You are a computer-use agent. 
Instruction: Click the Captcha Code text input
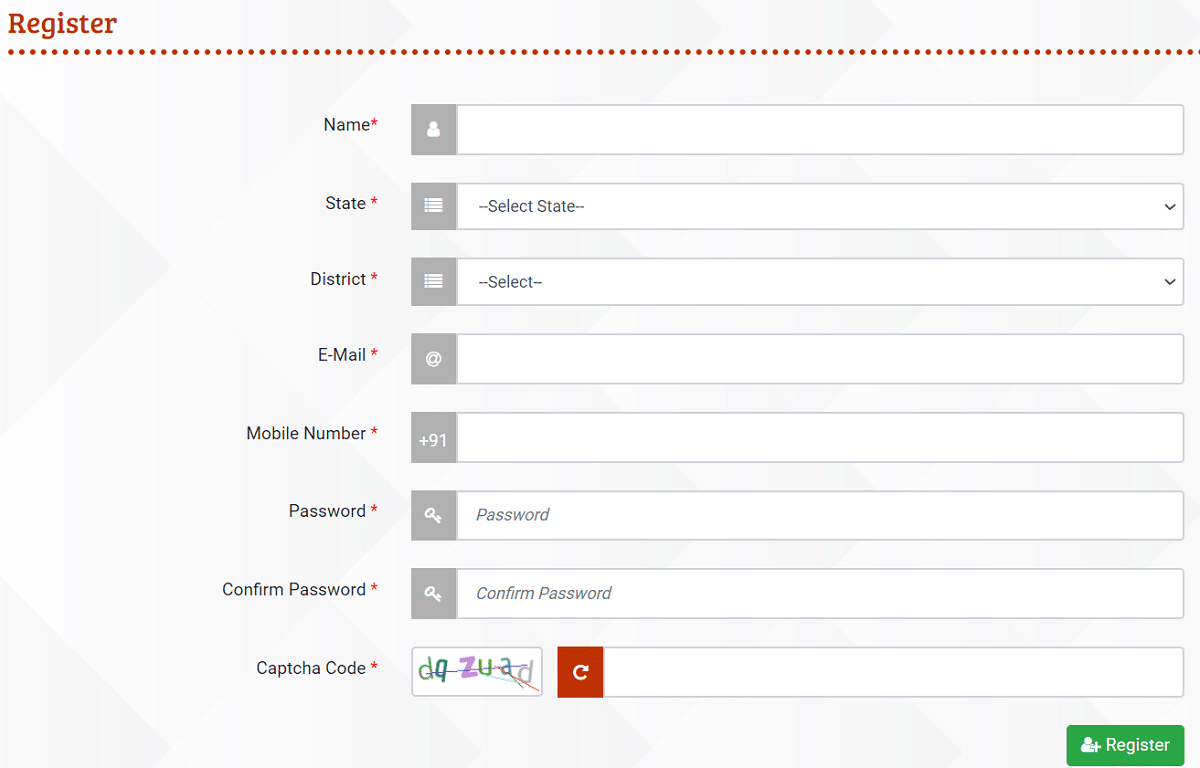[893, 672]
